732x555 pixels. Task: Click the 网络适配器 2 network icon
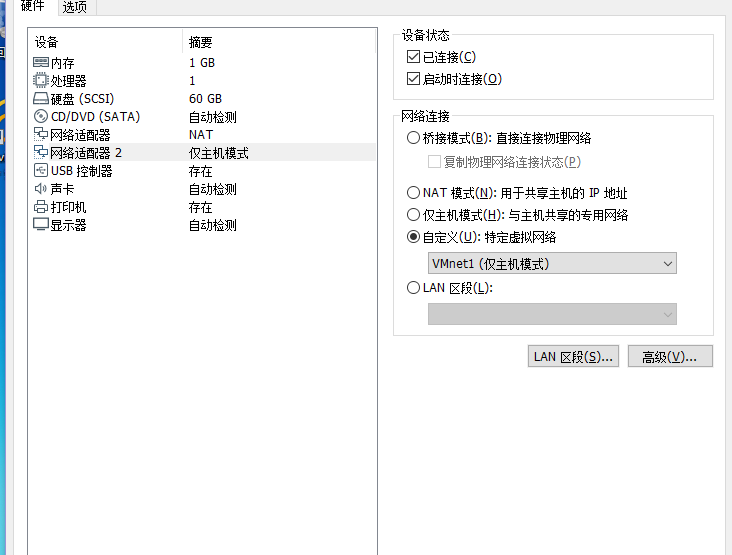[41, 152]
